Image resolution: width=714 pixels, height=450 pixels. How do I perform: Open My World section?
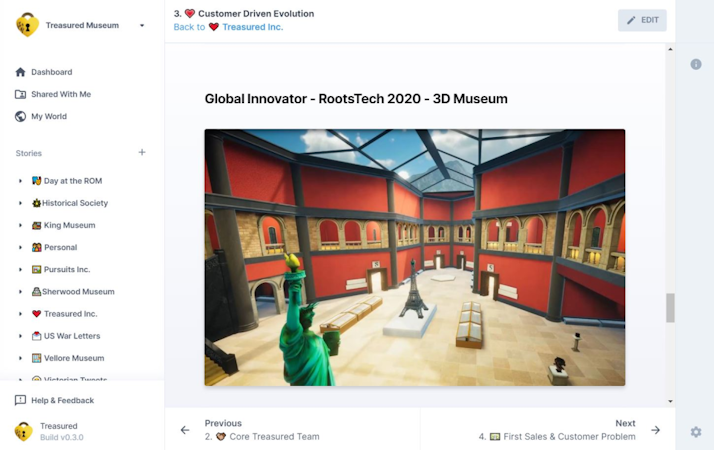[x=49, y=117]
